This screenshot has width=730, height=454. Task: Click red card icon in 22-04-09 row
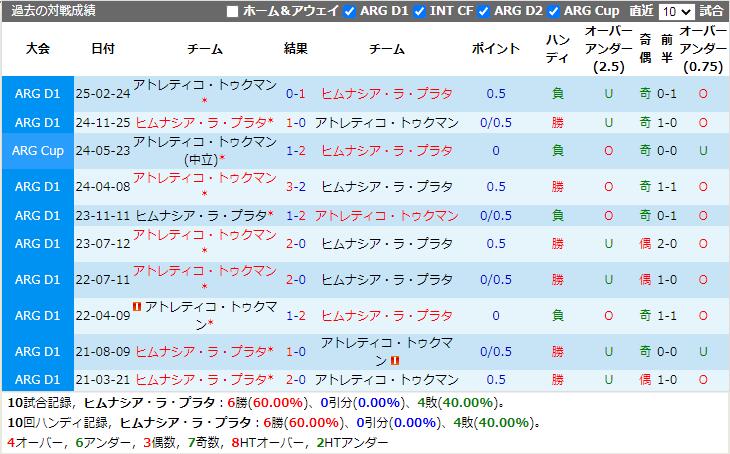[x=137, y=306]
